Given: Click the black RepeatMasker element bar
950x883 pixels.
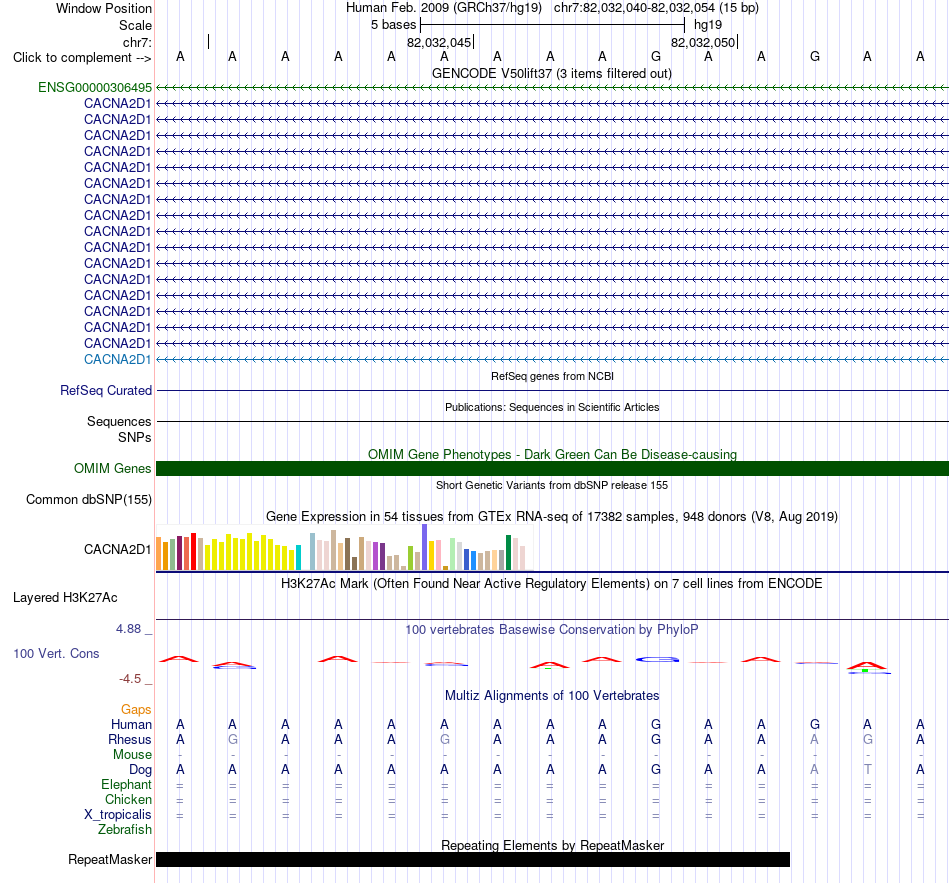Looking at the screenshot, I should click(x=473, y=859).
